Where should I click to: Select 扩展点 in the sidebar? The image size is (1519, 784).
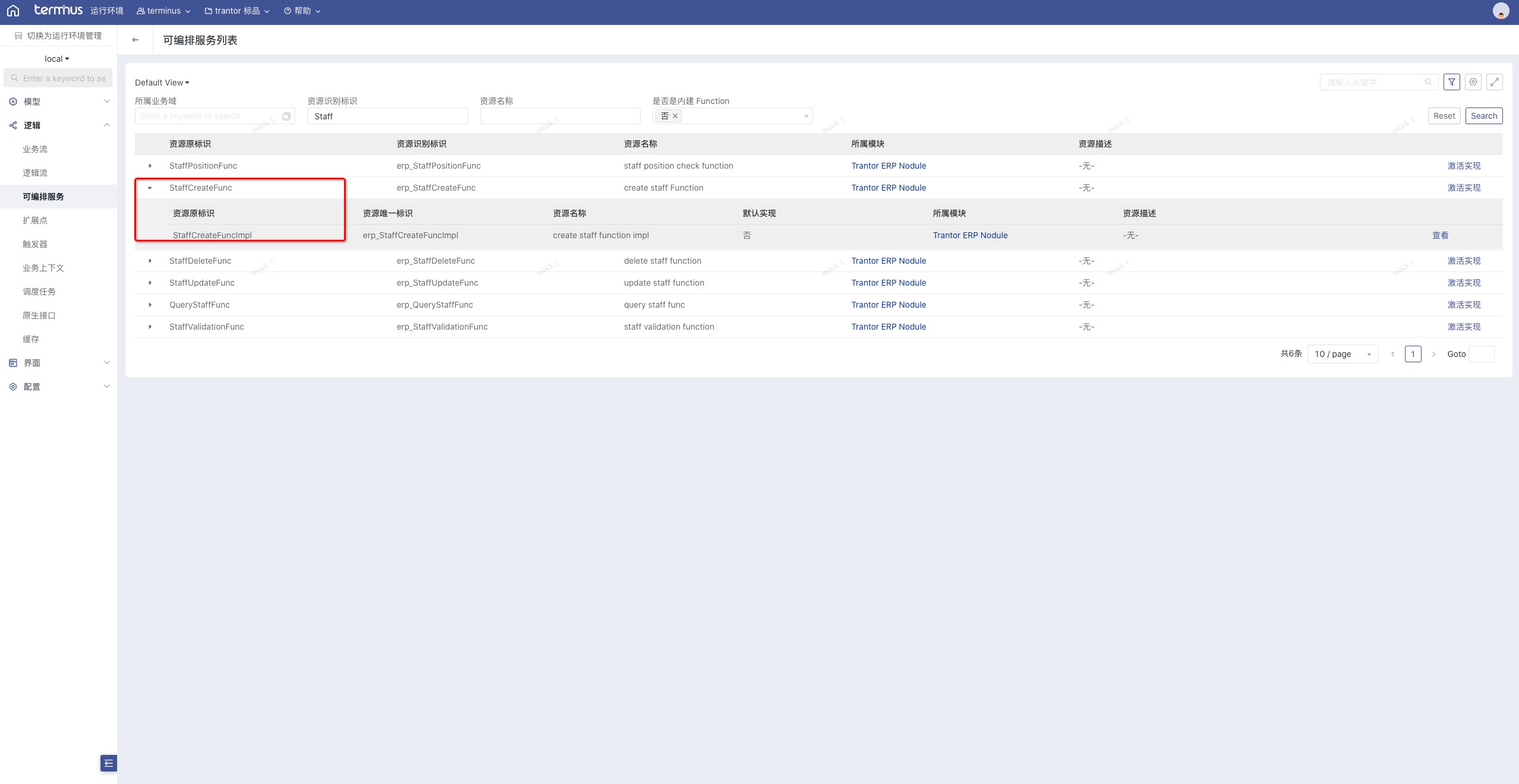tap(35, 220)
